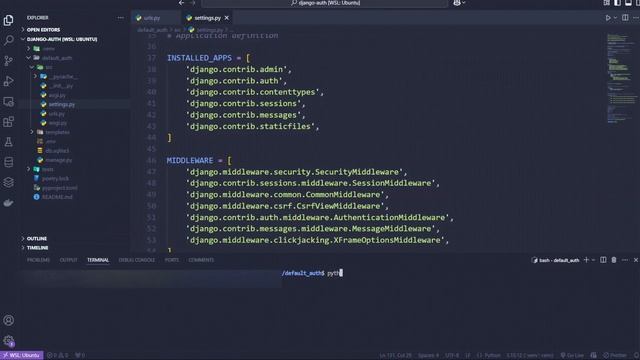Select settings.py in the file tree
640x360 pixels.
click(x=62, y=104)
